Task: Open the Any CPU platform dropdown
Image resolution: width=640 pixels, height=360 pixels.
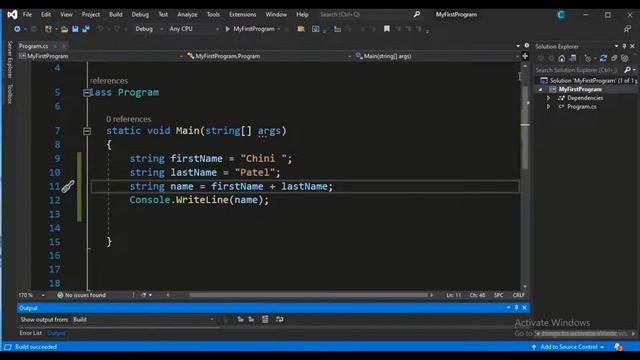Action: point(193,29)
